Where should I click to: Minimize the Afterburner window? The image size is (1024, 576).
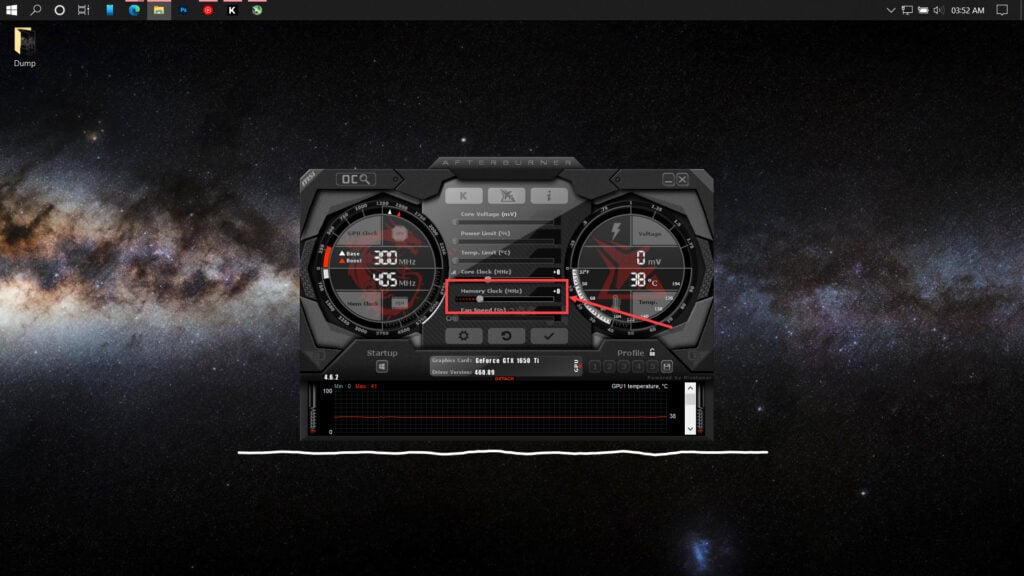click(668, 179)
